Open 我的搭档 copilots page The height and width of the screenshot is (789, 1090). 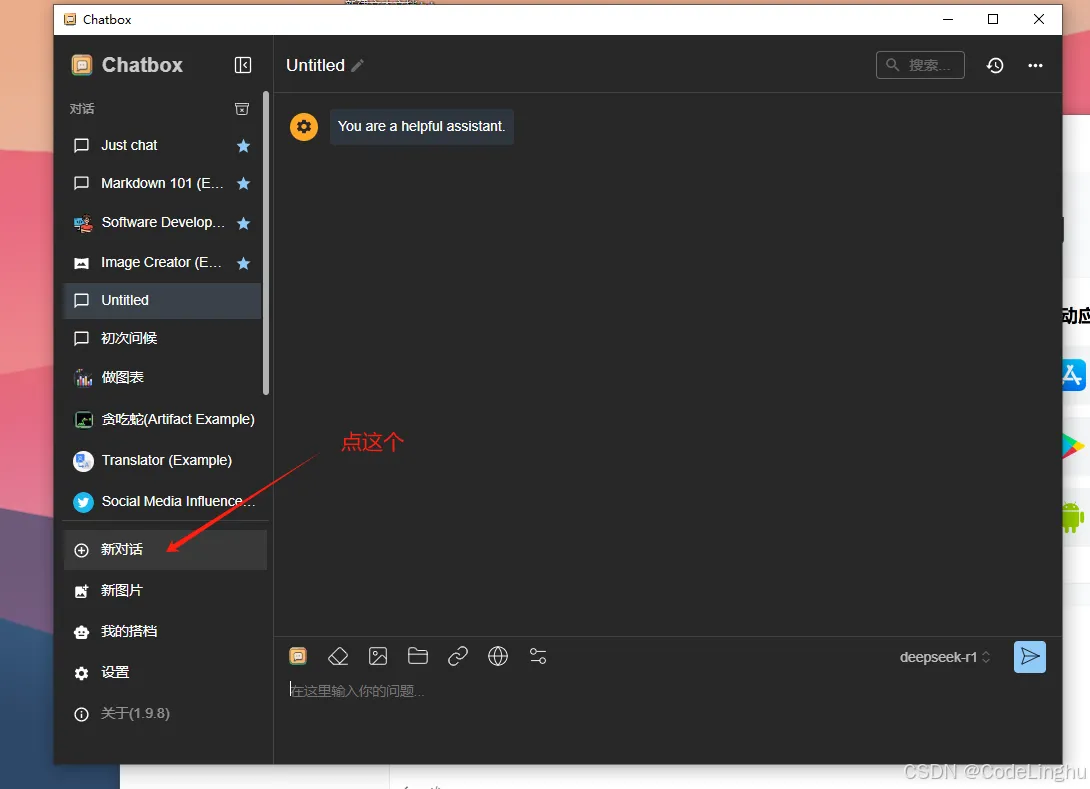(x=165, y=632)
